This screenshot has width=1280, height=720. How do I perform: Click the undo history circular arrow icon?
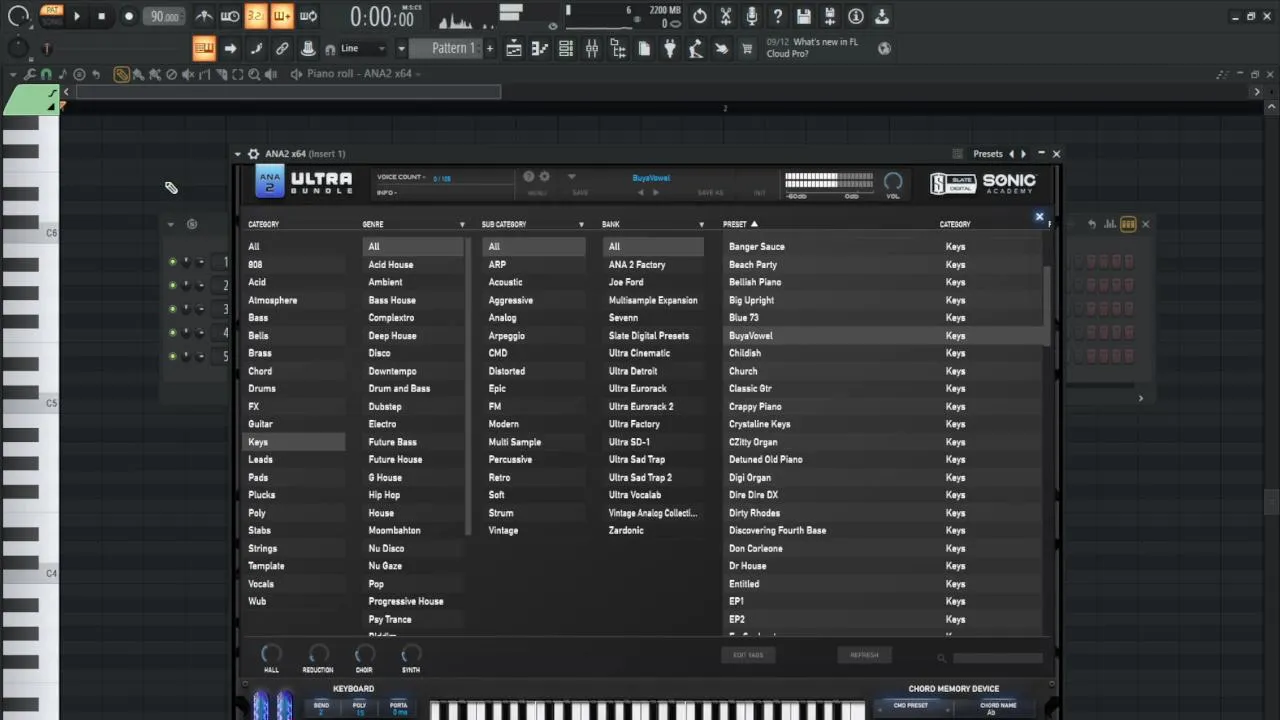pyautogui.click(x=700, y=16)
